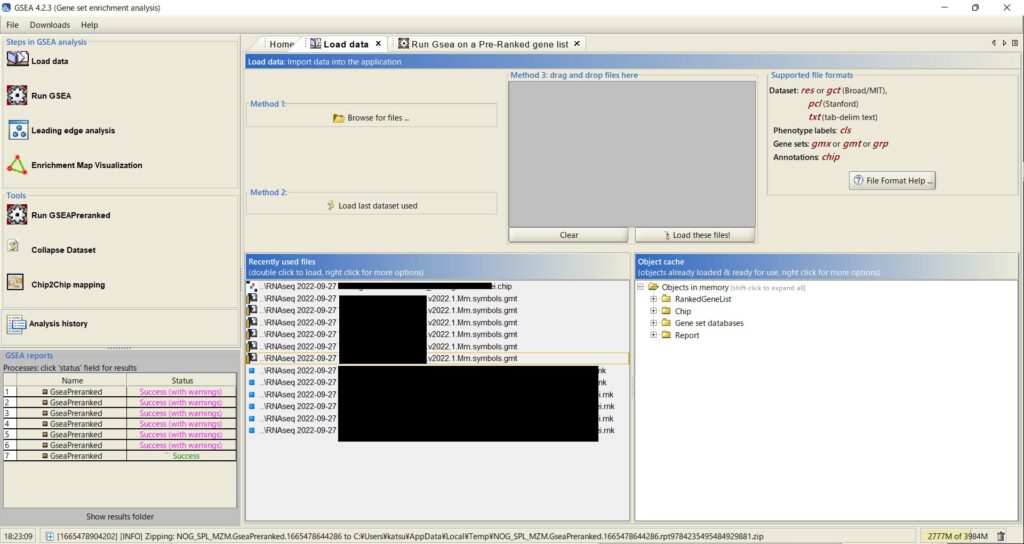Close the Load data tab

[378, 44]
